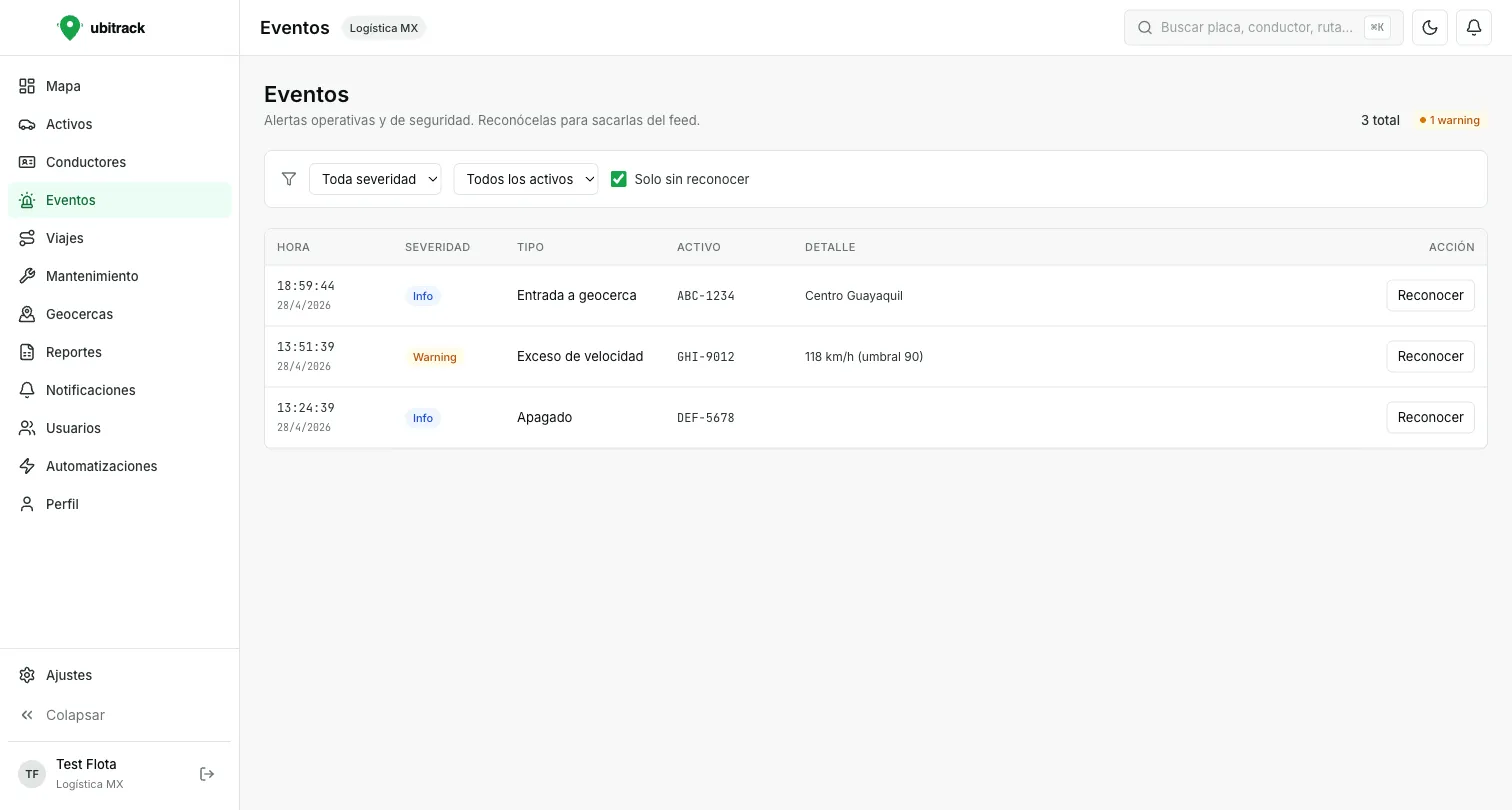Open notifications bell in the top bar
1512x810 pixels.
[1474, 28]
